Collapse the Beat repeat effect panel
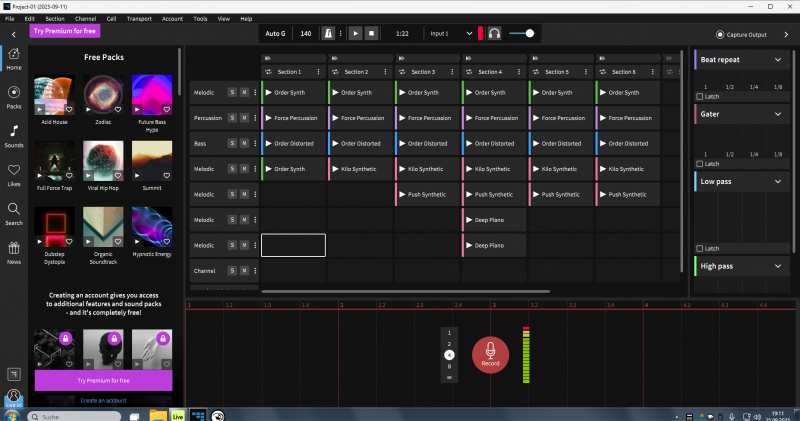800x421 pixels. (778, 60)
